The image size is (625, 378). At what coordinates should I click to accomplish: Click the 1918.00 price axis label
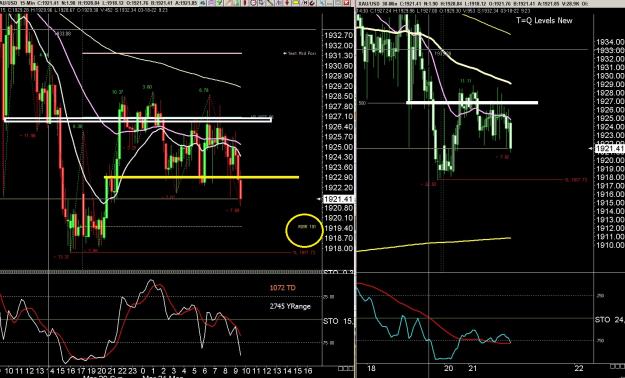[x=339, y=248]
